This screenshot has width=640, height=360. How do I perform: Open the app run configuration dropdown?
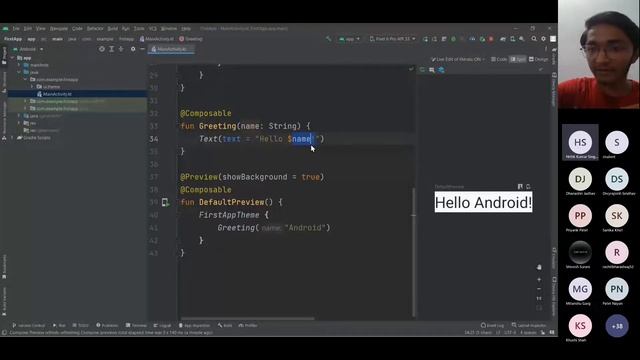[x=349, y=39]
